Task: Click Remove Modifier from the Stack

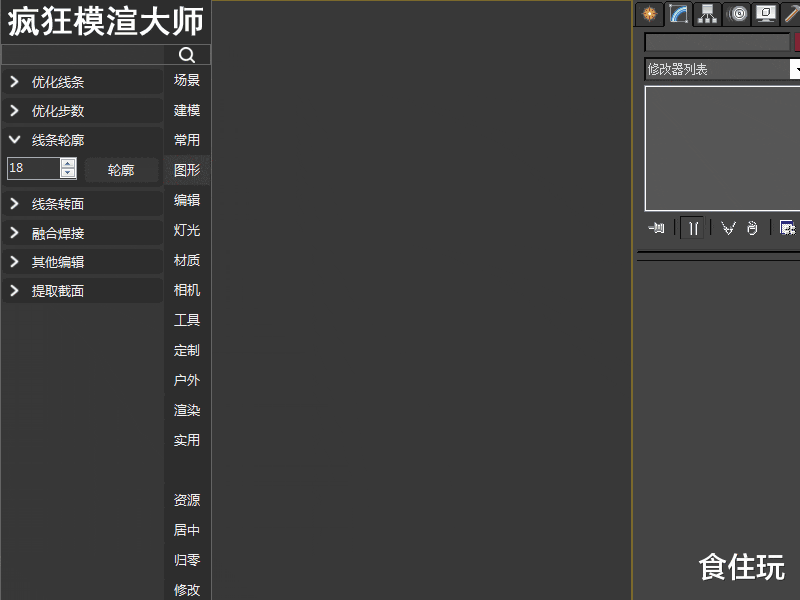Action: point(751,228)
